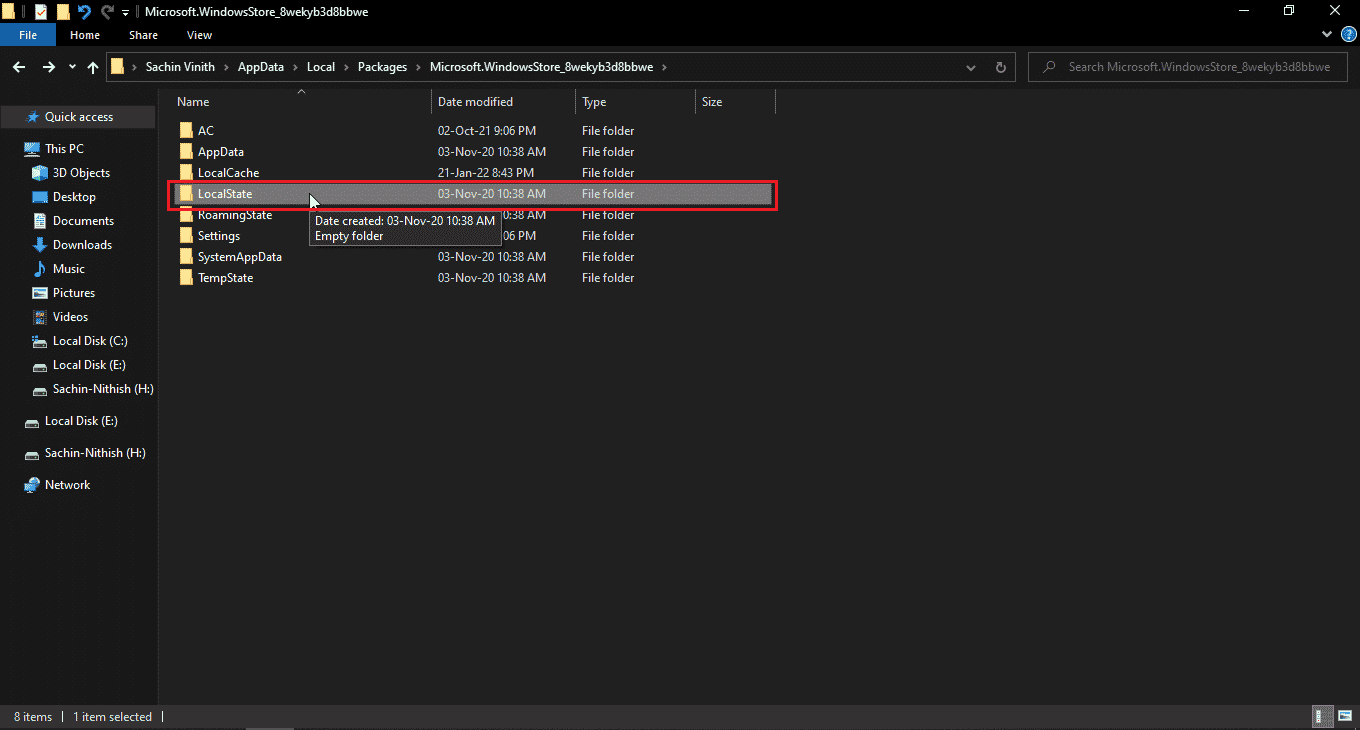Click the Undo arrow in the title bar
Viewport: 1360px width, 730px height.
(x=85, y=12)
